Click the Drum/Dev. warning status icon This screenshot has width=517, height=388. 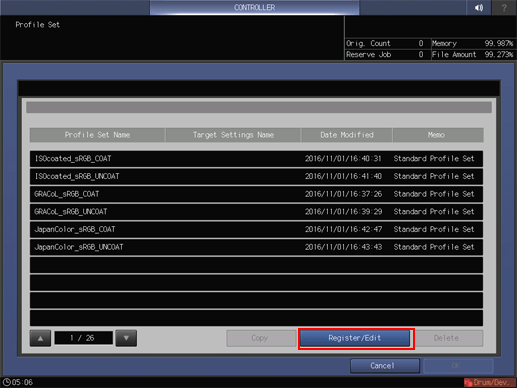pos(489,382)
